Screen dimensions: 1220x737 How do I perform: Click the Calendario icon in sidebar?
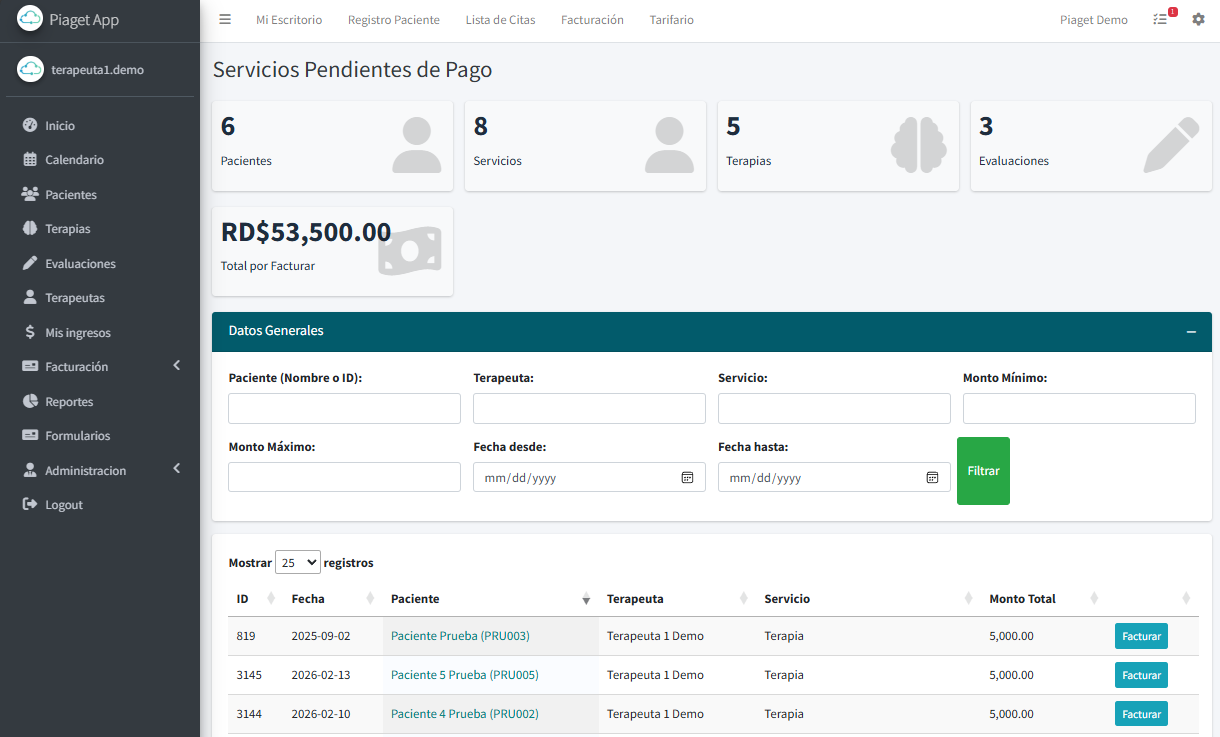tap(30, 160)
